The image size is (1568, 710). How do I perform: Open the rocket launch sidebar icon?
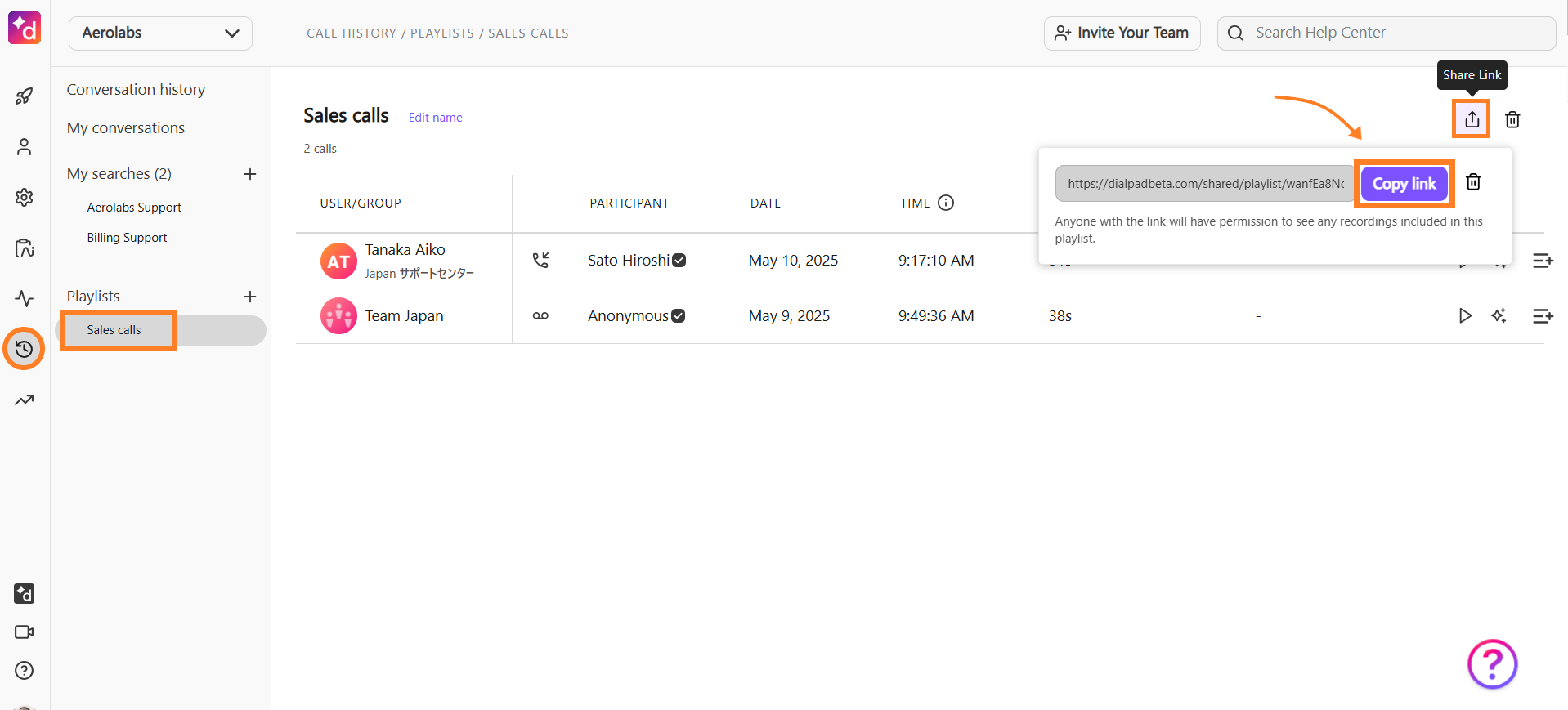click(25, 96)
